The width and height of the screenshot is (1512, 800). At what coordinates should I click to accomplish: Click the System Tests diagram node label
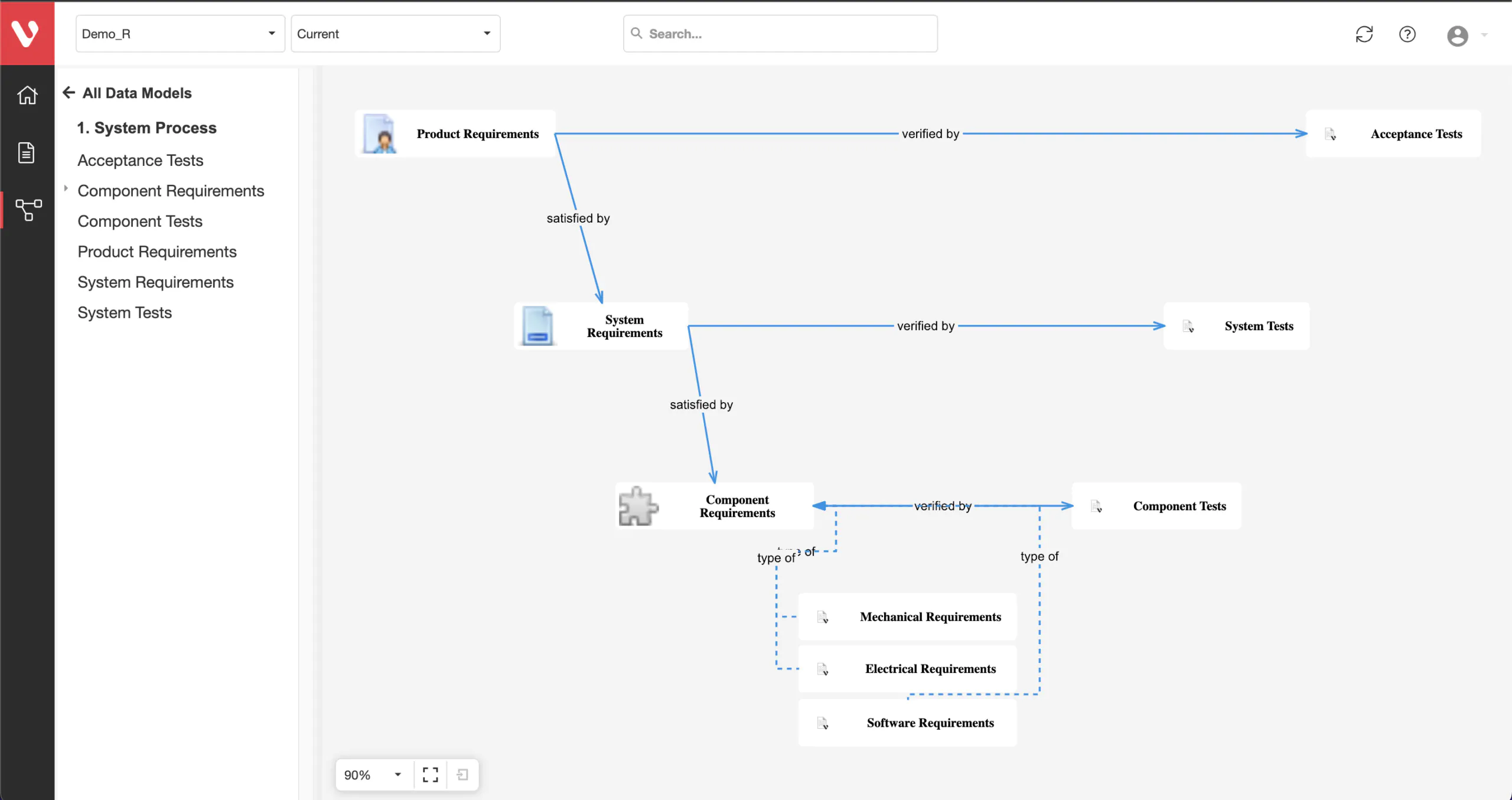click(1259, 326)
